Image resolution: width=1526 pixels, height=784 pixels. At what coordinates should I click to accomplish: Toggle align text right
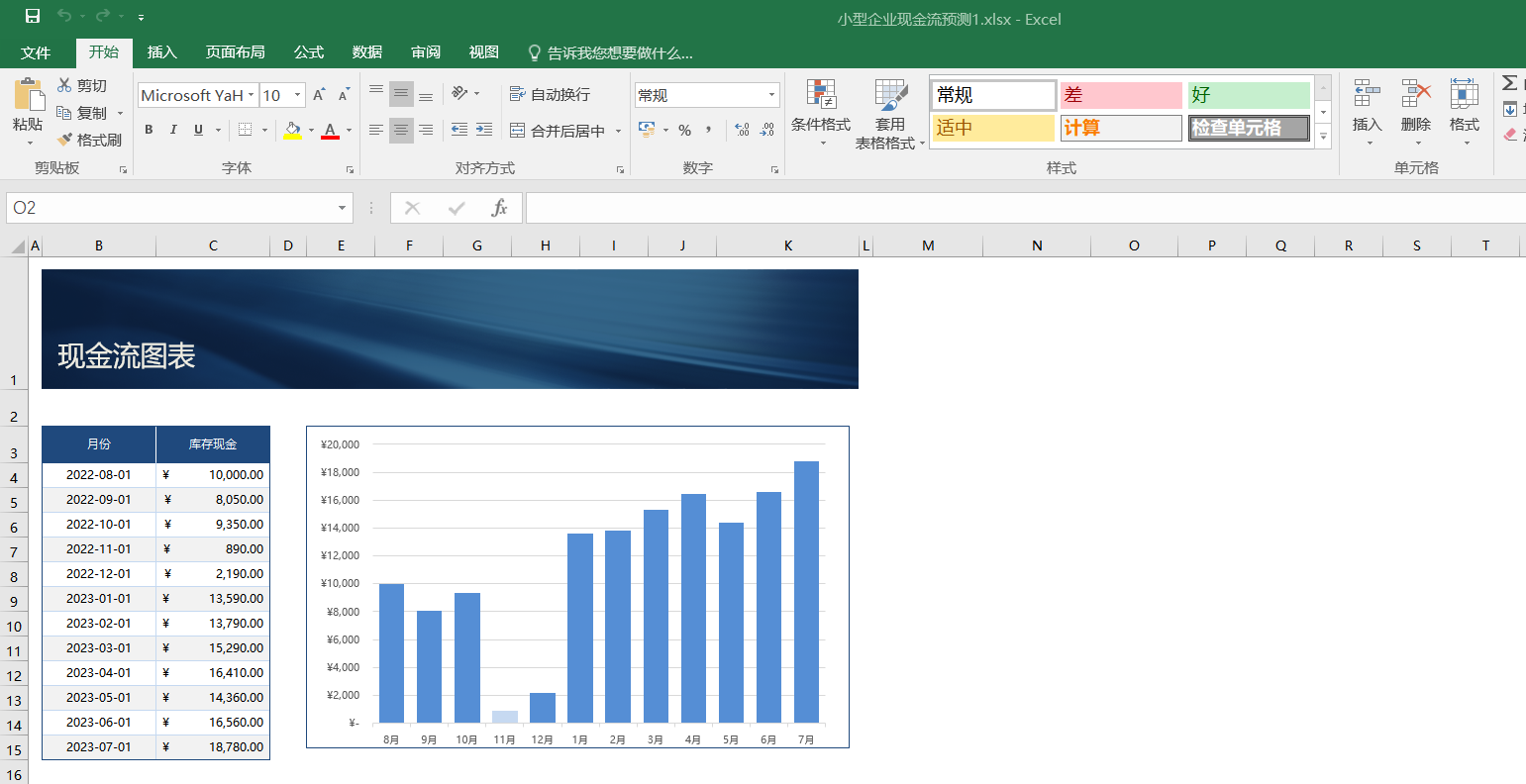(x=426, y=130)
